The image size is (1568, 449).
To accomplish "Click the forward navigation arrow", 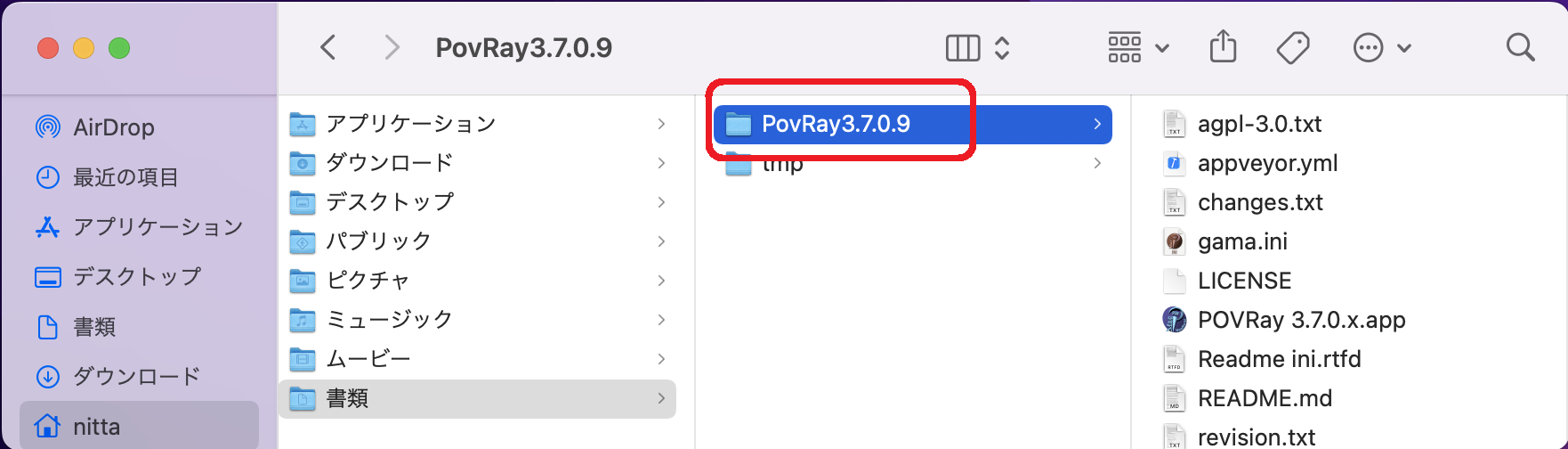I will click(391, 47).
